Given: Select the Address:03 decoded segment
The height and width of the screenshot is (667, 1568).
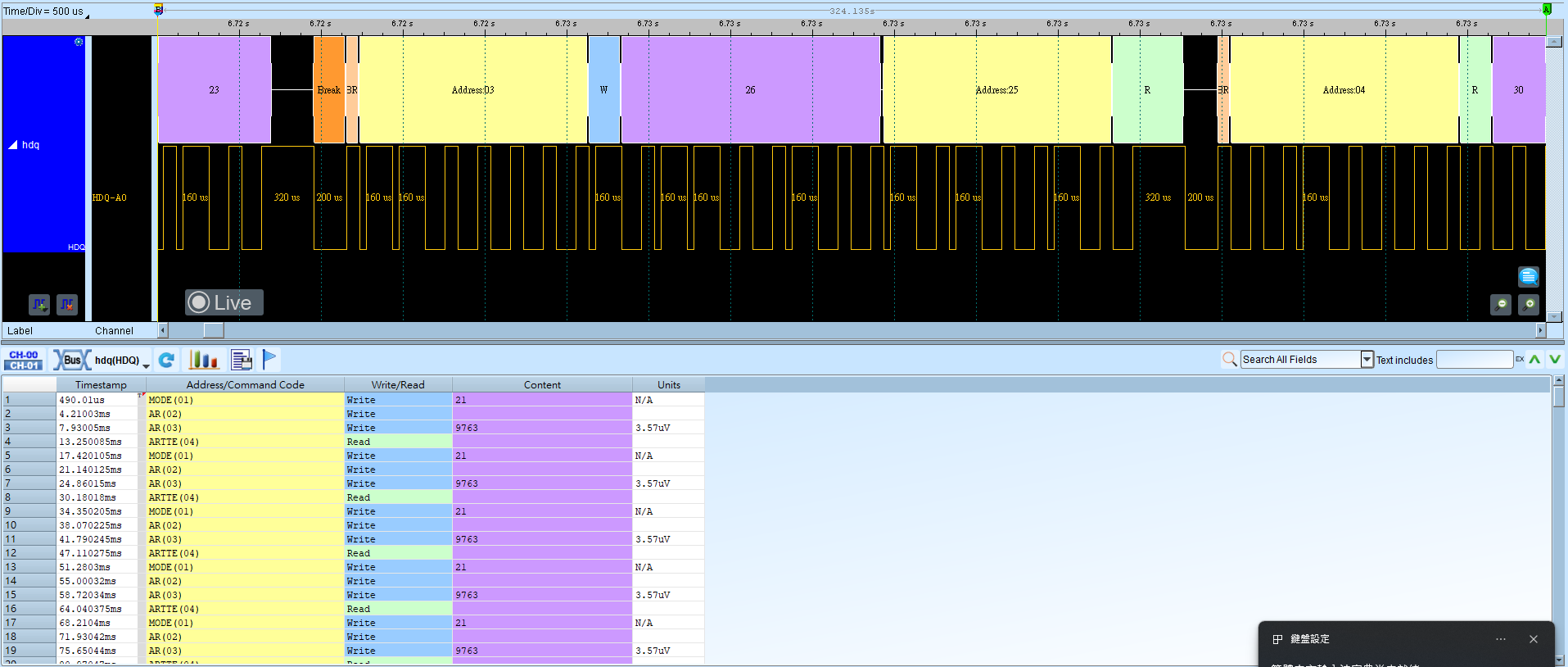Looking at the screenshot, I should 473,89.
